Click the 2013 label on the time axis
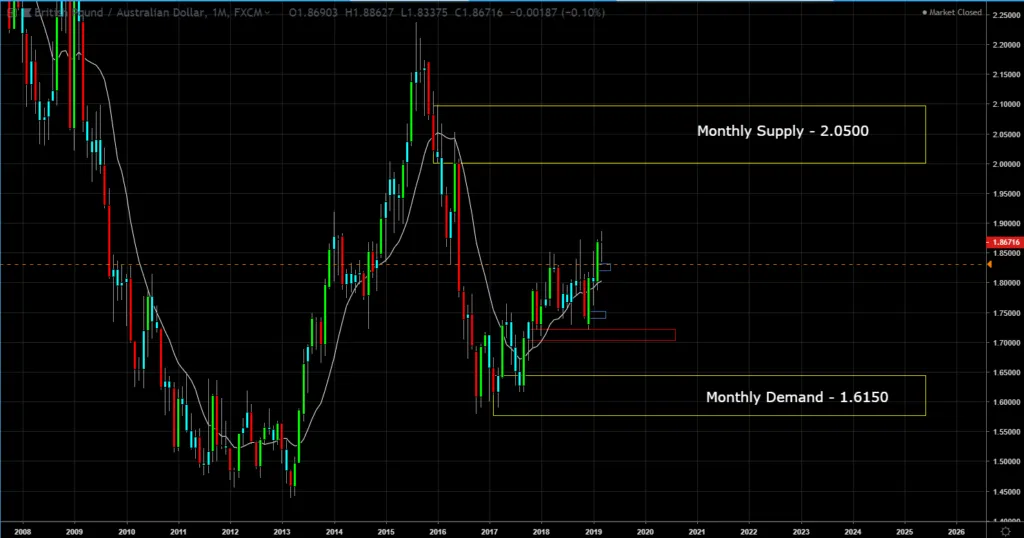 [282, 531]
